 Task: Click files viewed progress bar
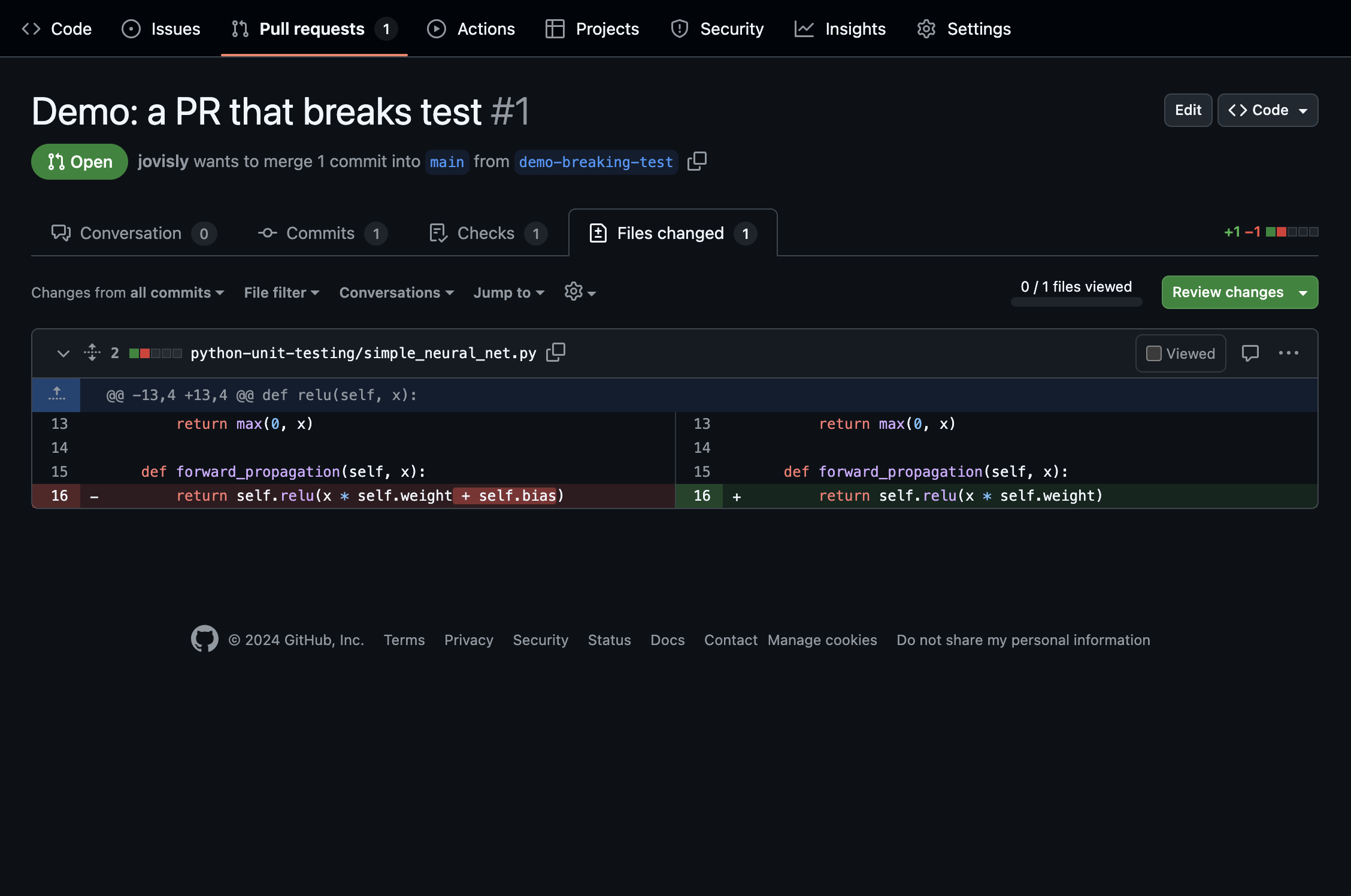point(1076,302)
